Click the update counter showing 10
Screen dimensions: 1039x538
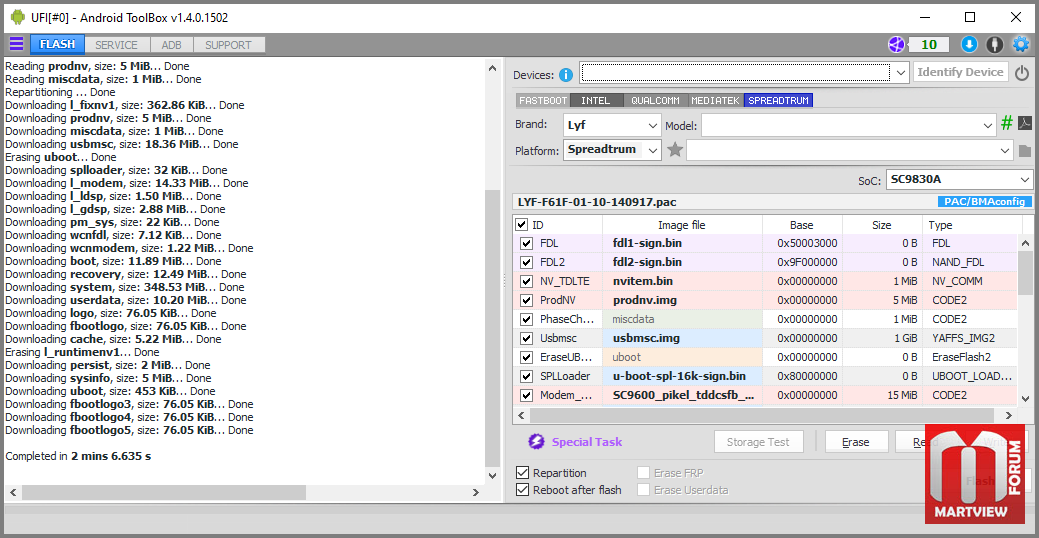click(x=929, y=44)
